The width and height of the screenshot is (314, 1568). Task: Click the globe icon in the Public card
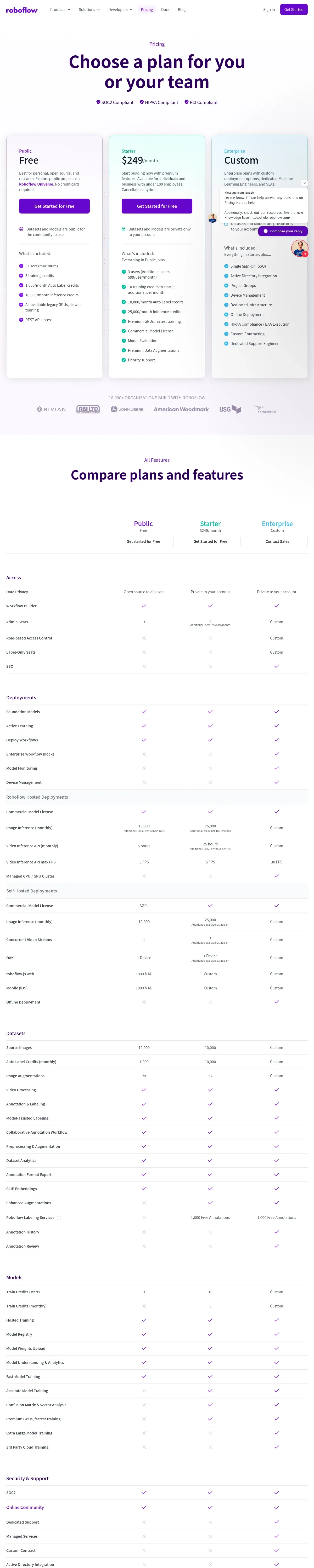(21, 229)
